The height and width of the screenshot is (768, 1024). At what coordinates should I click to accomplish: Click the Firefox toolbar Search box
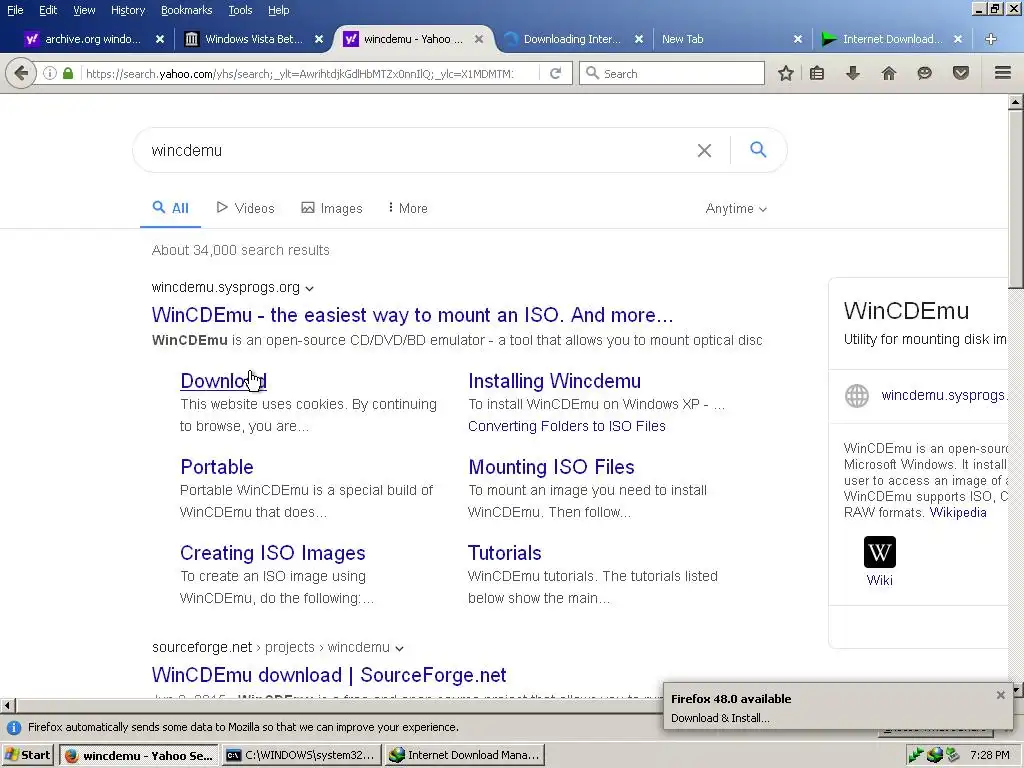pos(672,73)
